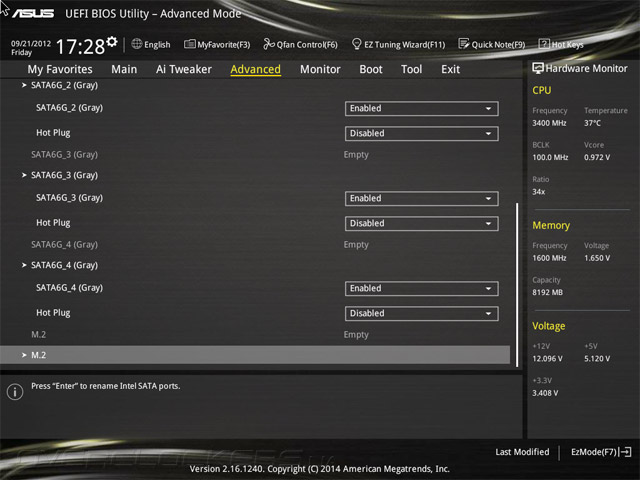This screenshot has height=480, width=640.
Task: Expand the SATA6G_3 (Gray) rename entry
Action: [x=60, y=175]
